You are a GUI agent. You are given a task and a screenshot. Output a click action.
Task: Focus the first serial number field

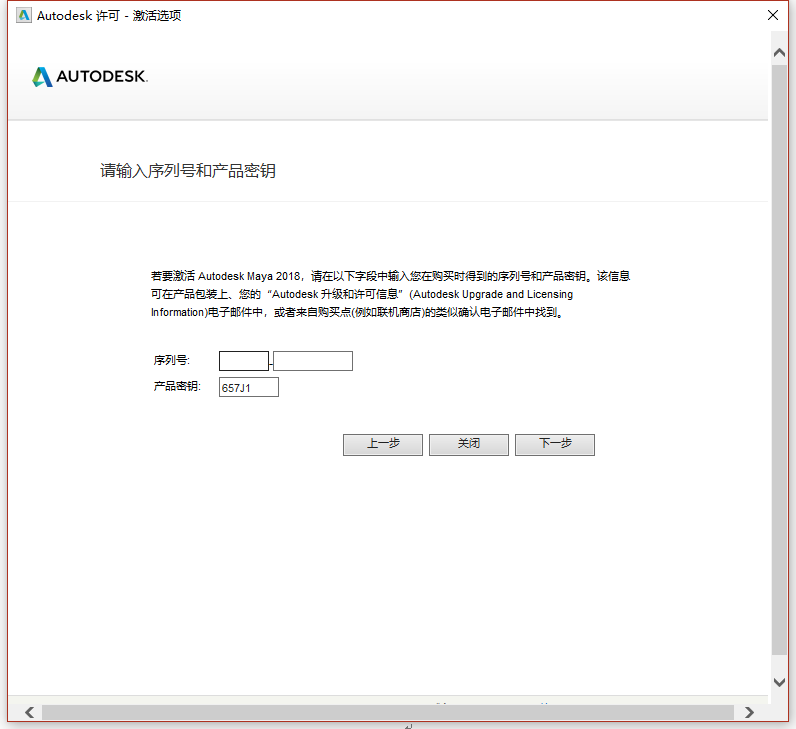pyautogui.click(x=244, y=361)
